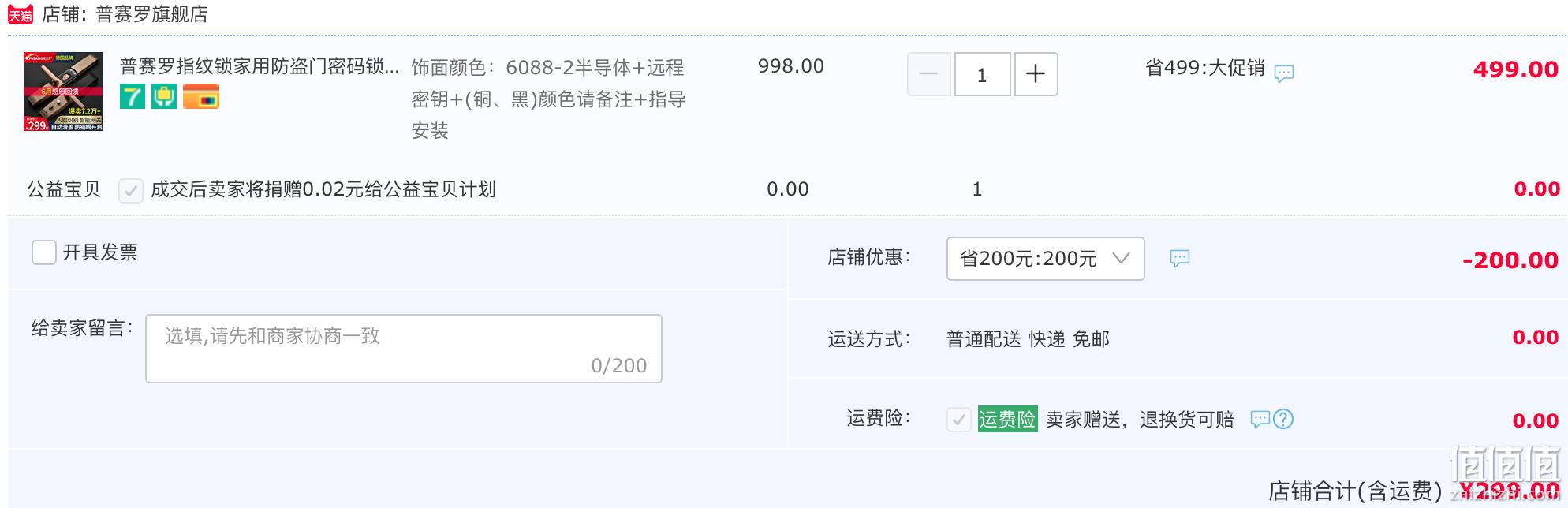
Task: Open the 普赛罗旗舰店 store link
Action: [151, 14]
